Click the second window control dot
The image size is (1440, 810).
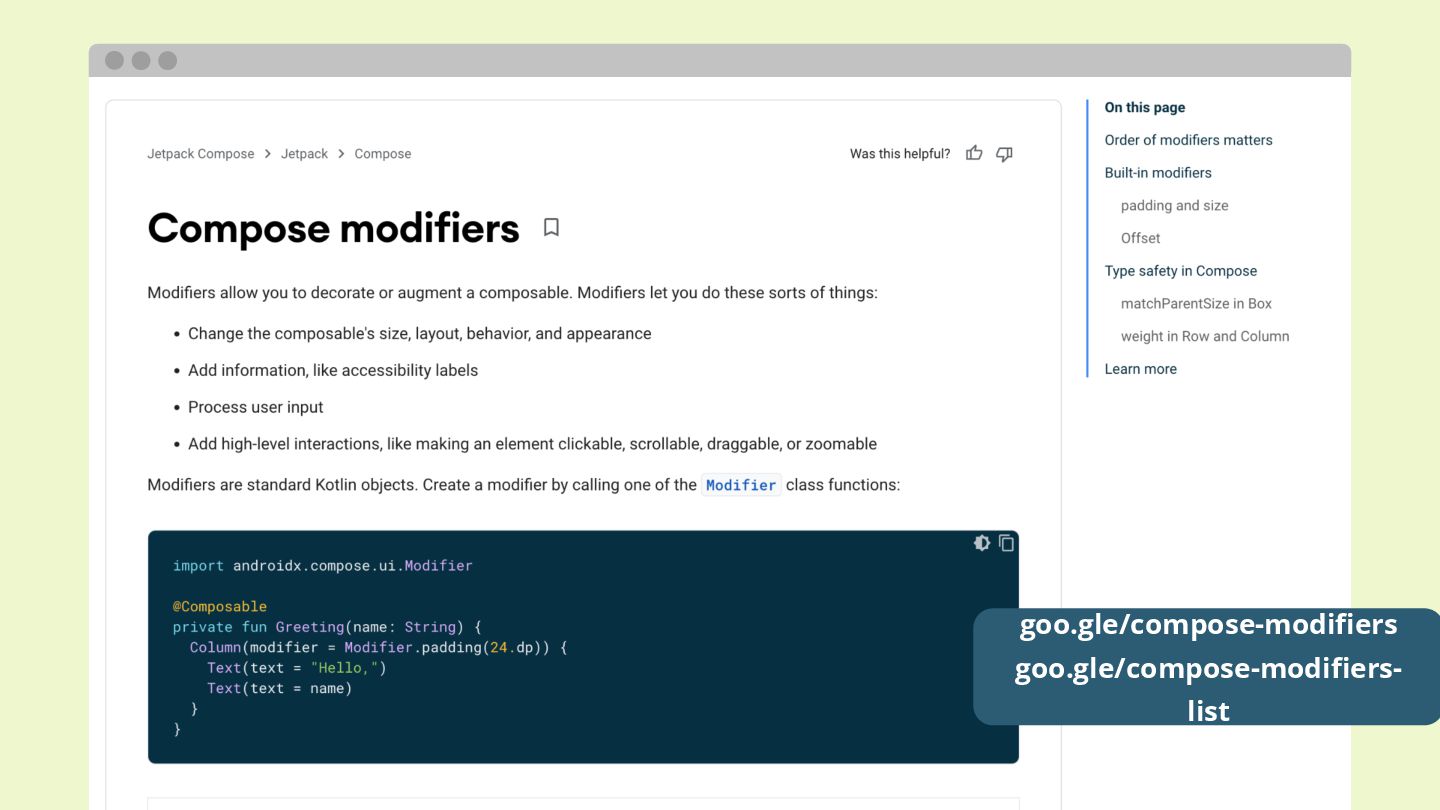[x=141, y=61]
